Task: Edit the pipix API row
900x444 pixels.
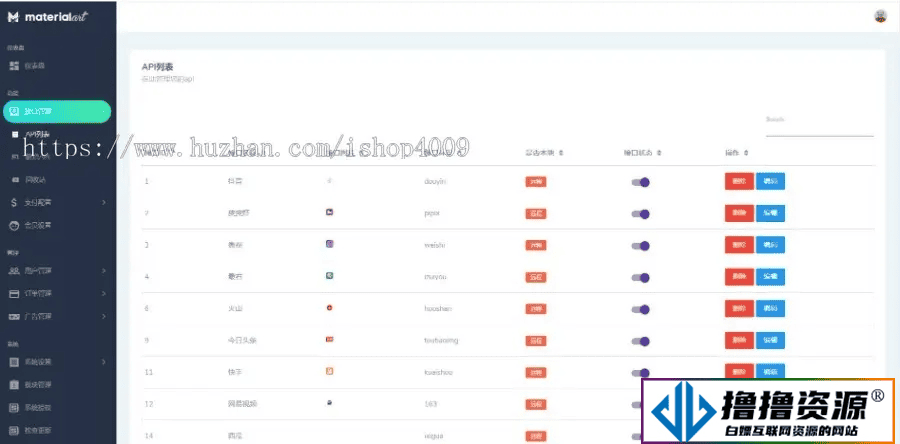Action: (770, 213)
